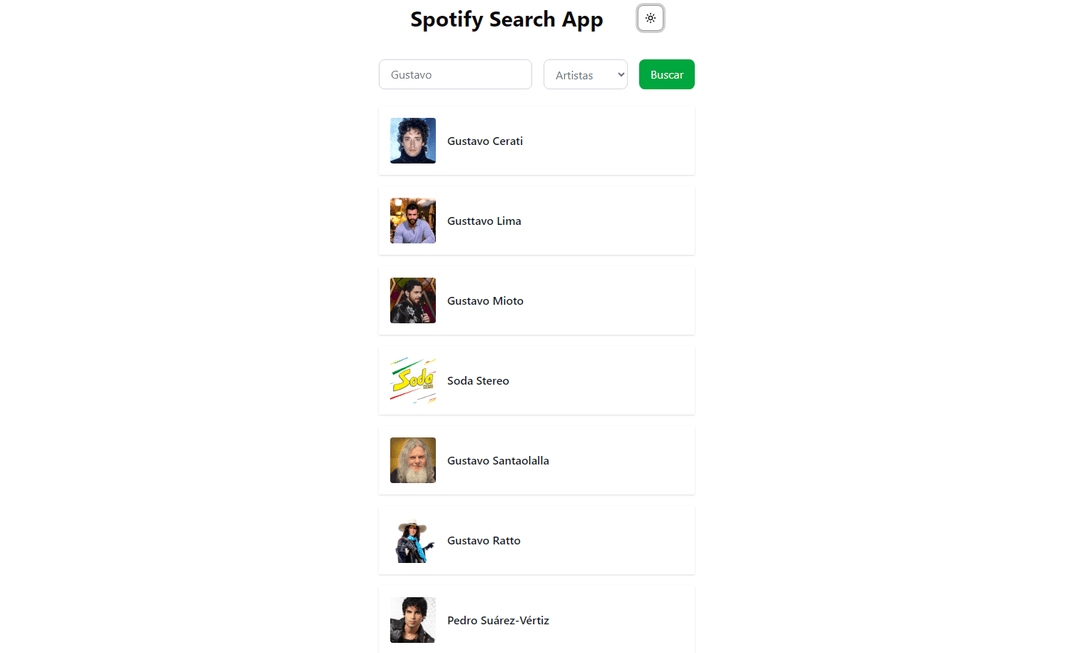The image size is (1080, 653).
Task: Click Pedro Suárez-Vértiz's photo thumbnail
Action: point(413,621)
